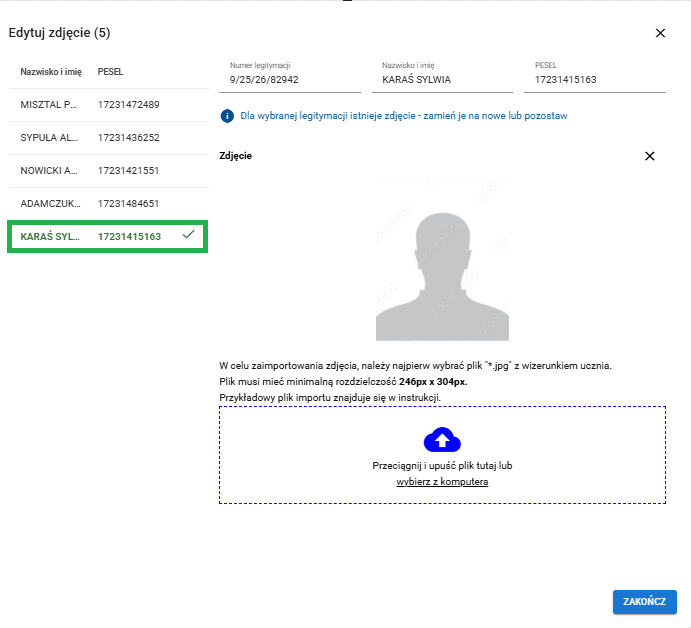Click the PESEL input field

[598, 78]
